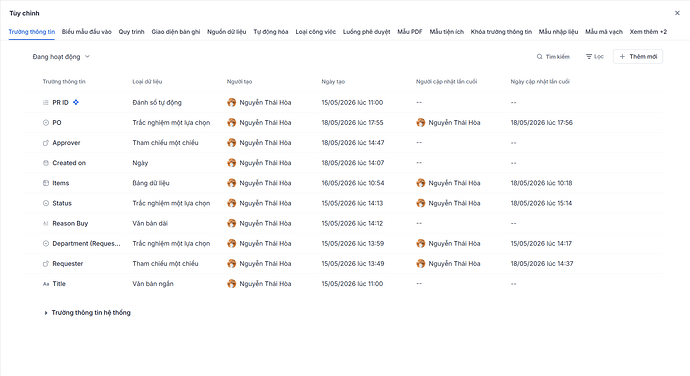The image size is (690, 376).
Task: Open the Created on field name
Action: tap(69, 163)
